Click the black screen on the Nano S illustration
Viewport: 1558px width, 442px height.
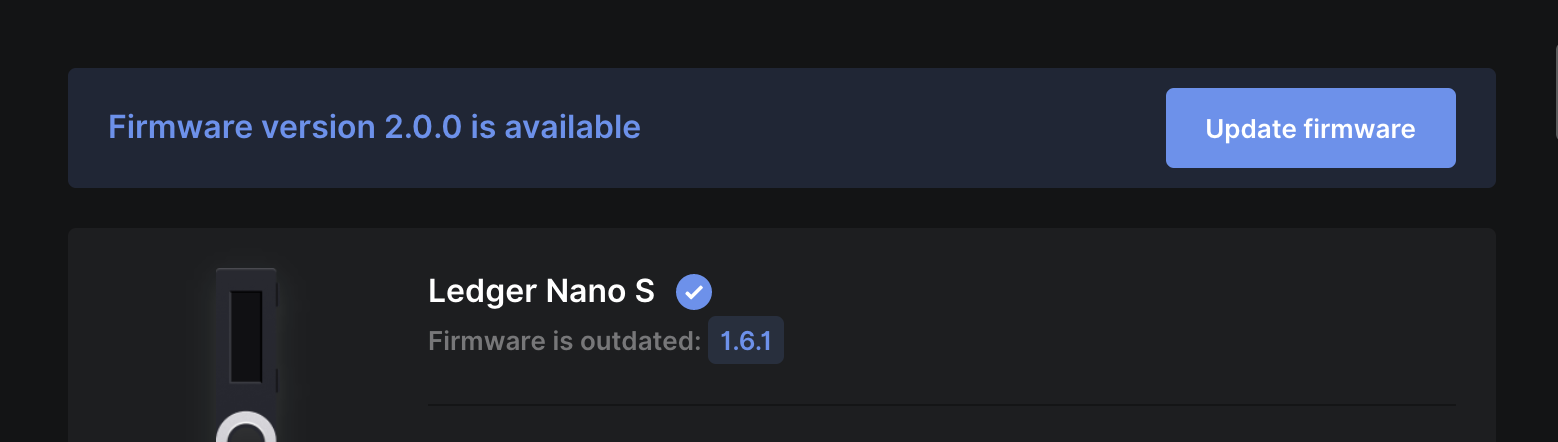pyautogui.click(x=246, y=336)
